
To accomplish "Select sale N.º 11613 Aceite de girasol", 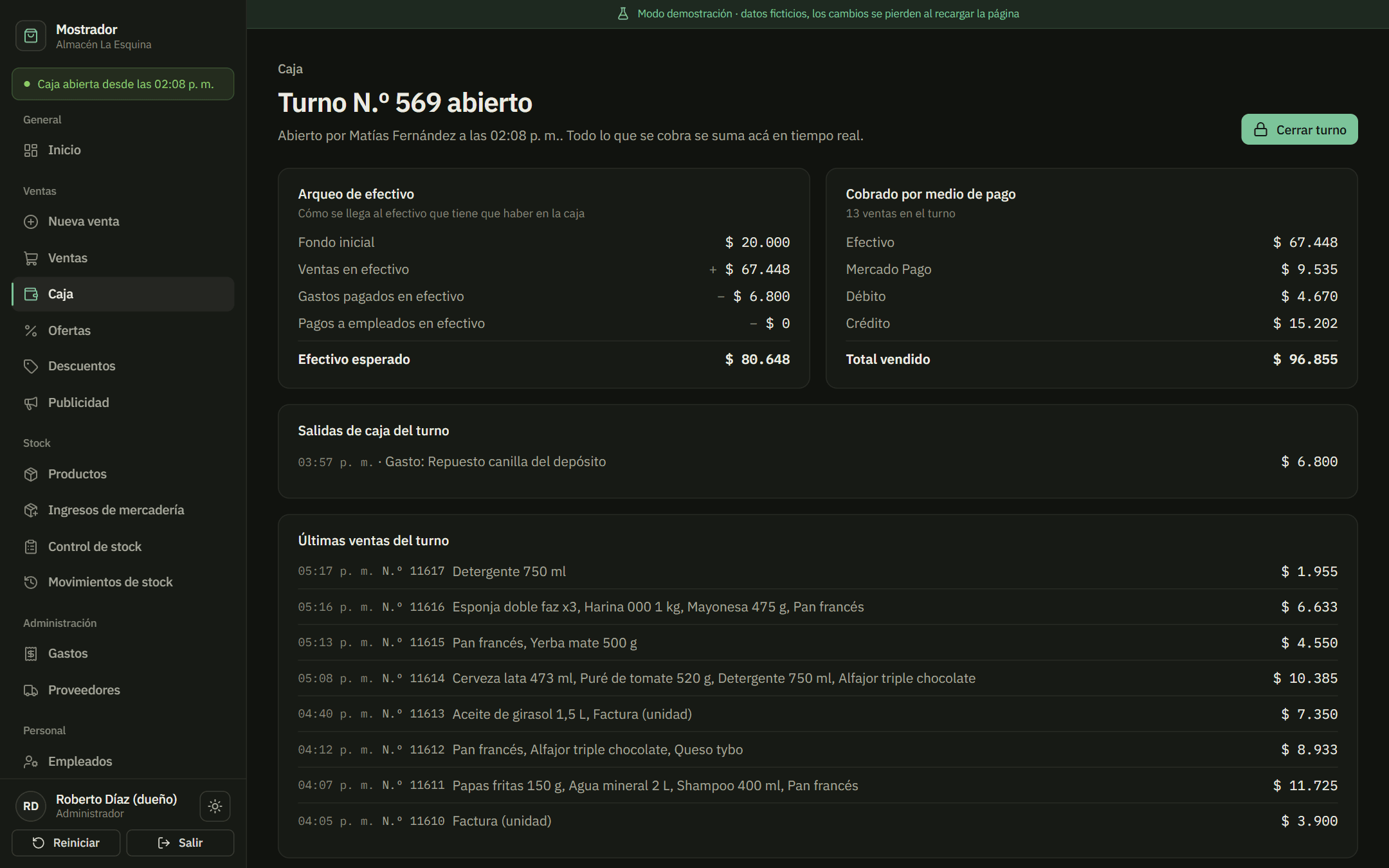I will 817,714.
